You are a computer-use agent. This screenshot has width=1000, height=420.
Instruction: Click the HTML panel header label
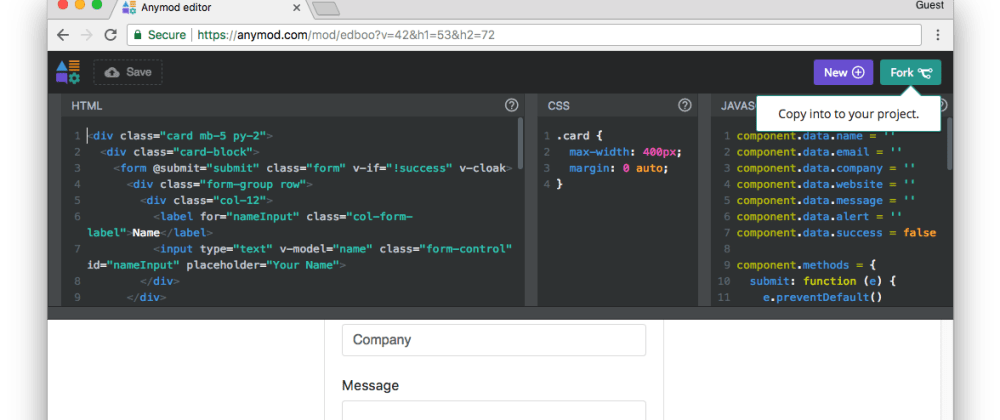86,106
